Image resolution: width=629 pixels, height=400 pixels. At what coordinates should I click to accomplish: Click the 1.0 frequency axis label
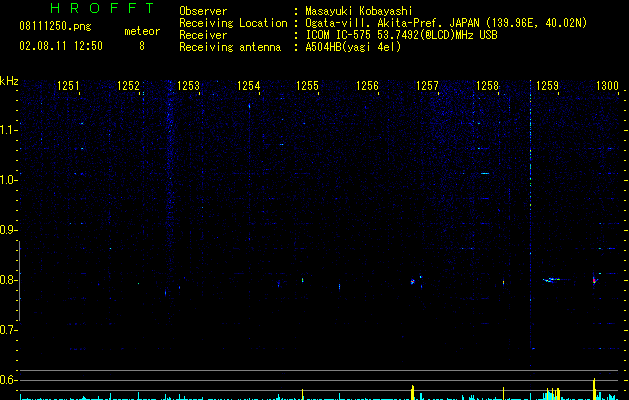pyautogui.click(x=8, y=180)
